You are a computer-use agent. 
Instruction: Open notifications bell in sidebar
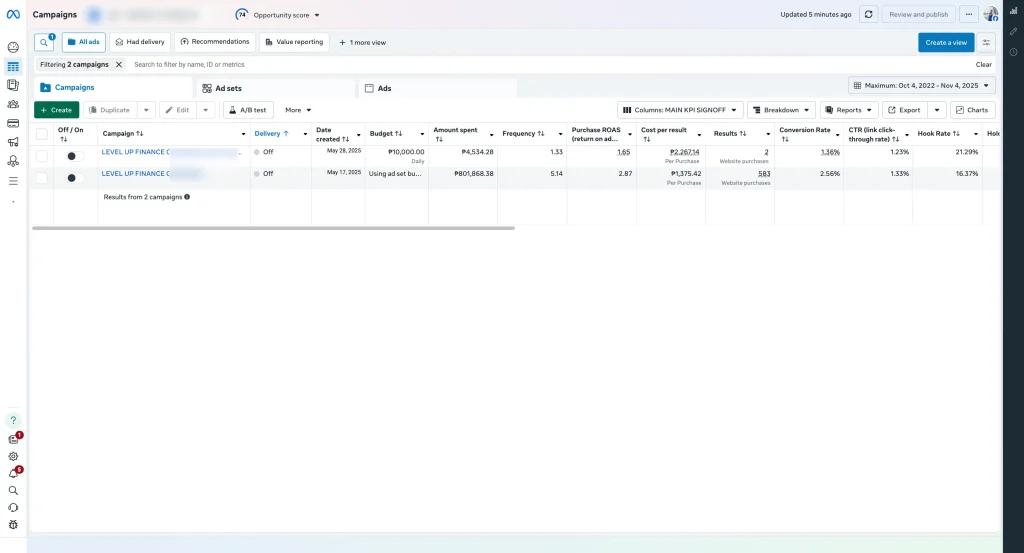coord(13,473)
